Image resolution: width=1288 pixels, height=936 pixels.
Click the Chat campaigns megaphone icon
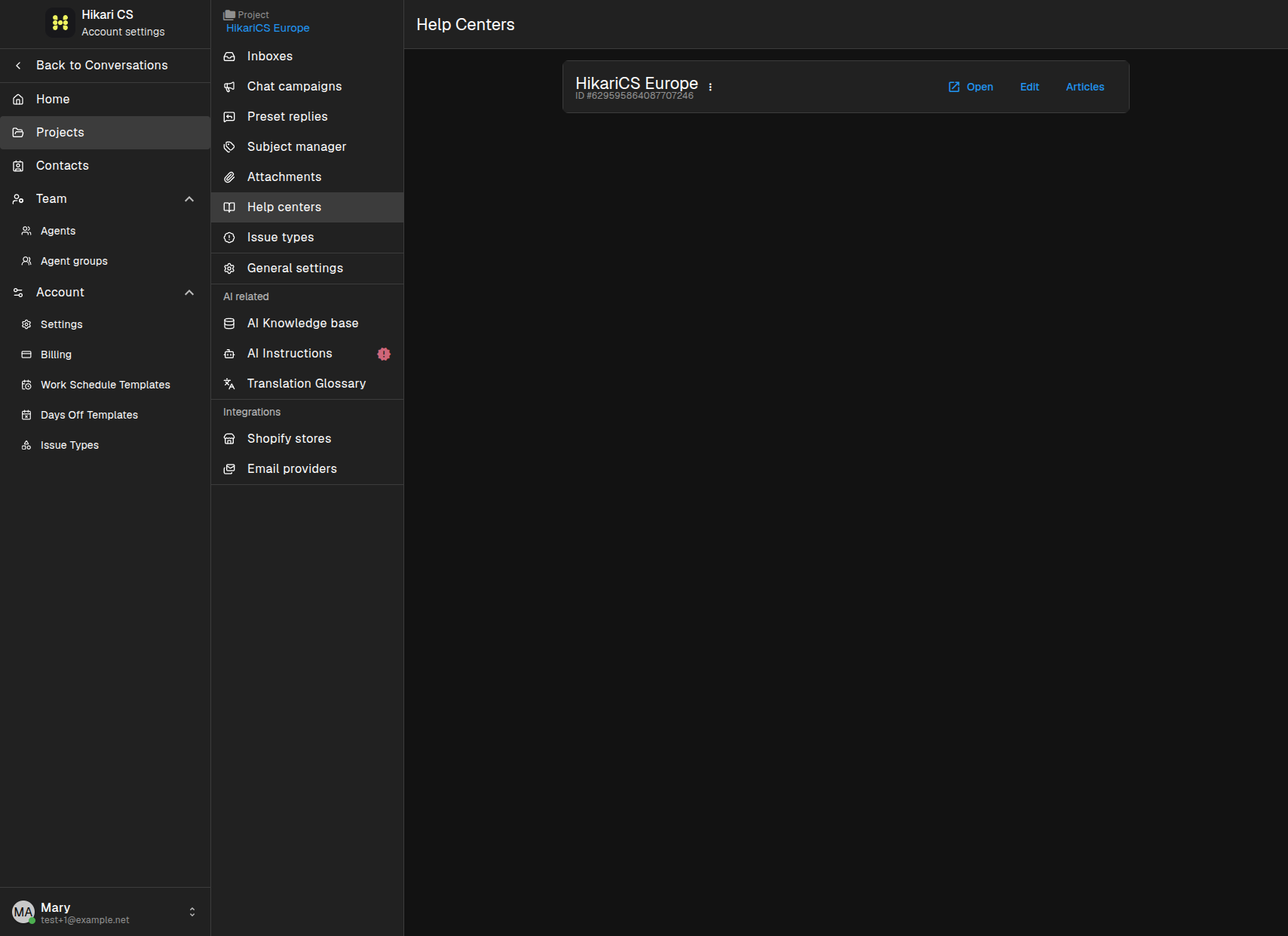pyautogui.click(x=229, y=87)
